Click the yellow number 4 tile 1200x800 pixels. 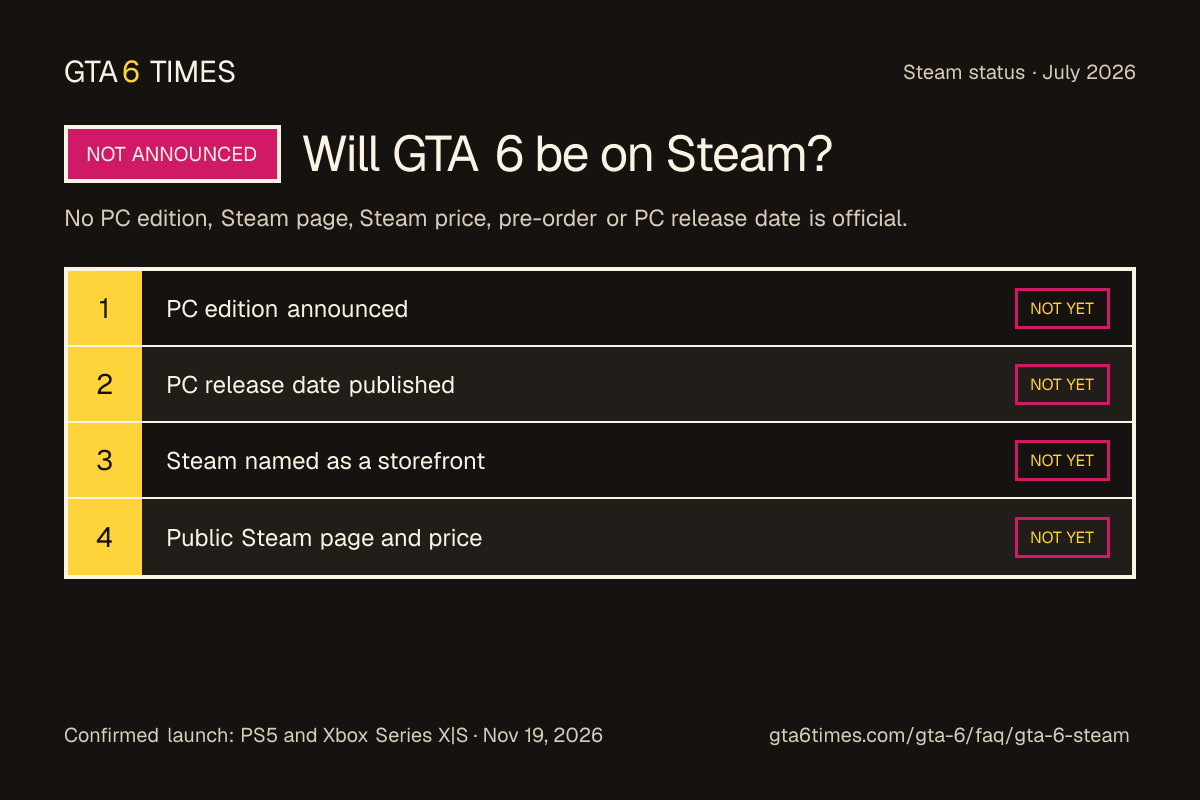coord(104,537)
